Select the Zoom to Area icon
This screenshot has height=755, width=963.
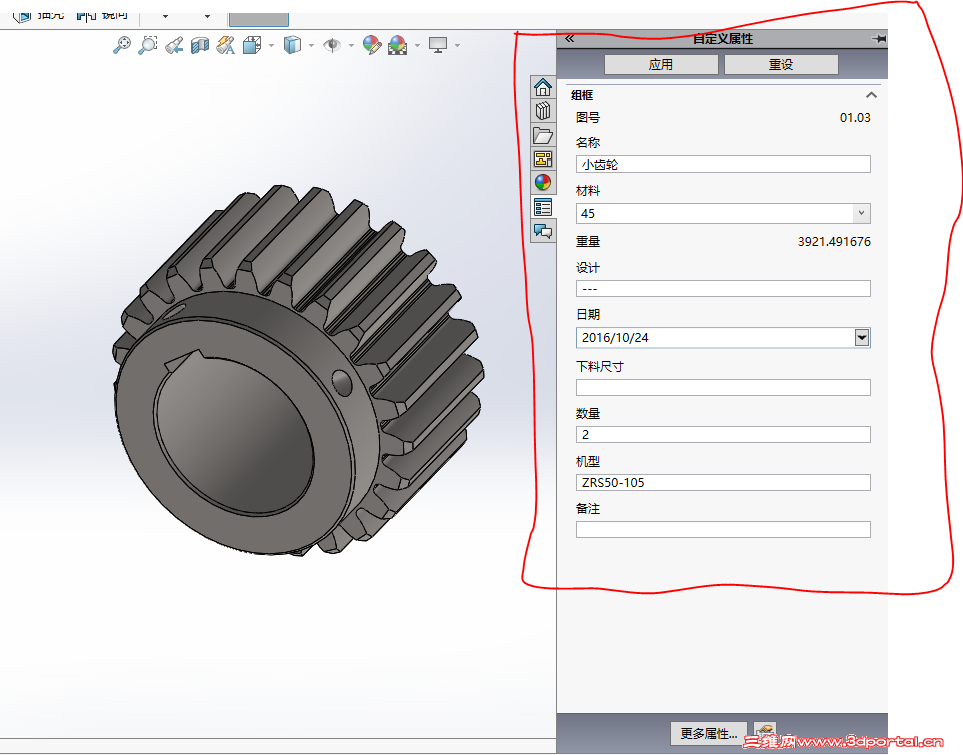(x=147, y=45)
